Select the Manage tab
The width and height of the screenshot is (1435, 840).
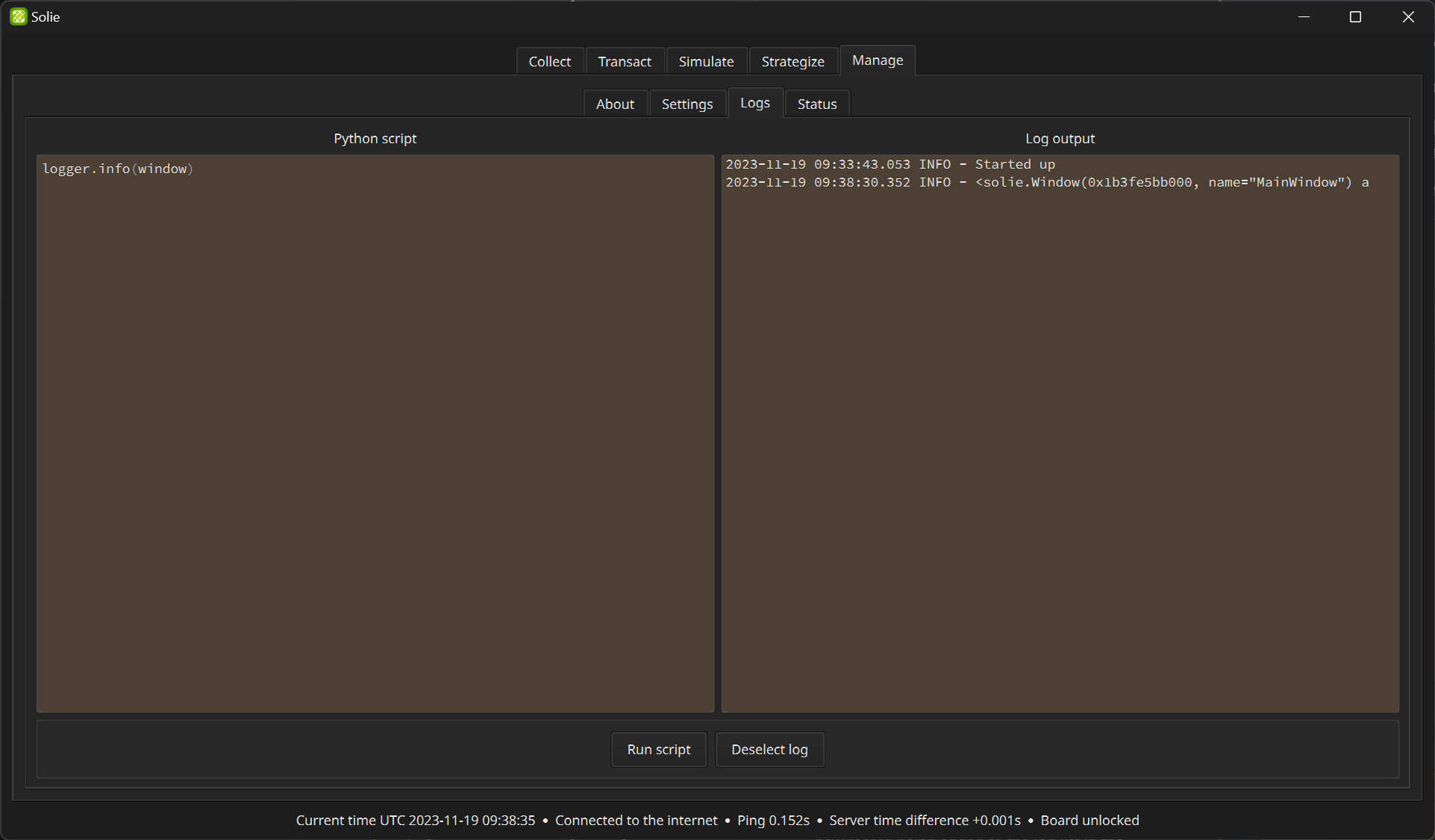coord(877,60)
